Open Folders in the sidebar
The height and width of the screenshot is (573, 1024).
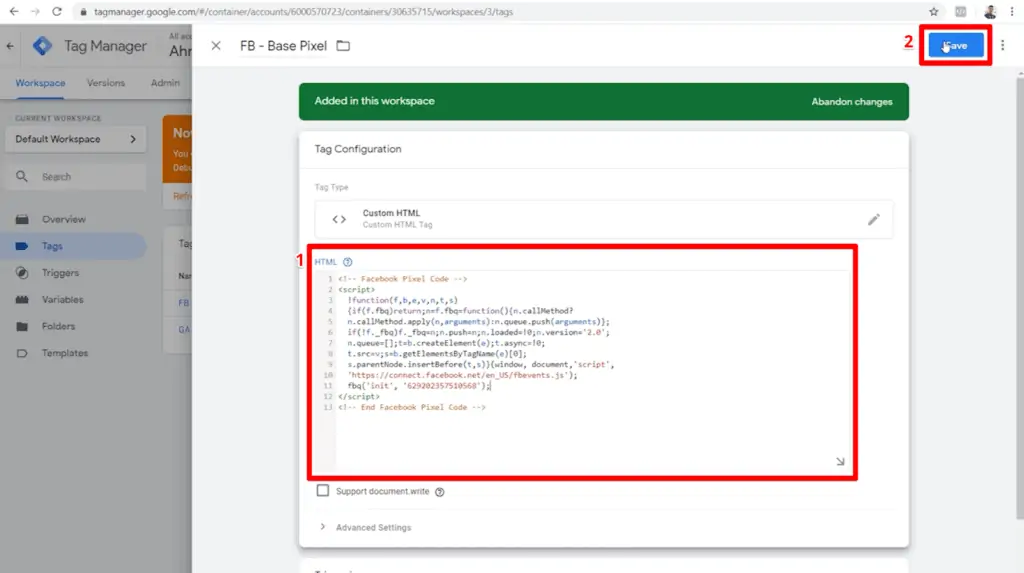click(x=58, y=326)
